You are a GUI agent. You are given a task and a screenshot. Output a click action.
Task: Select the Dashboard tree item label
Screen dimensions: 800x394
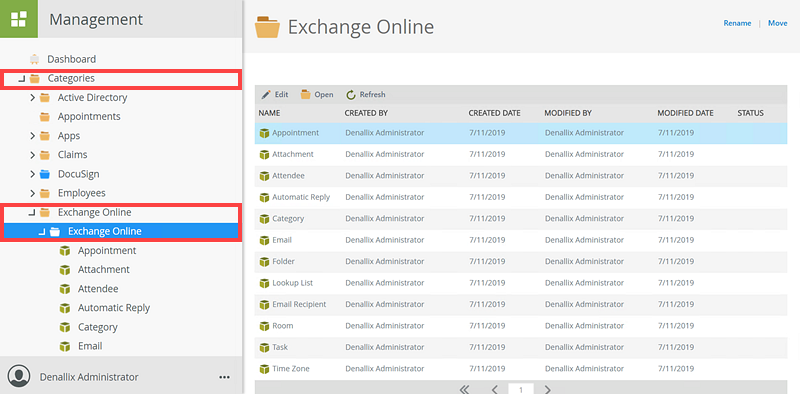(71, 59)
